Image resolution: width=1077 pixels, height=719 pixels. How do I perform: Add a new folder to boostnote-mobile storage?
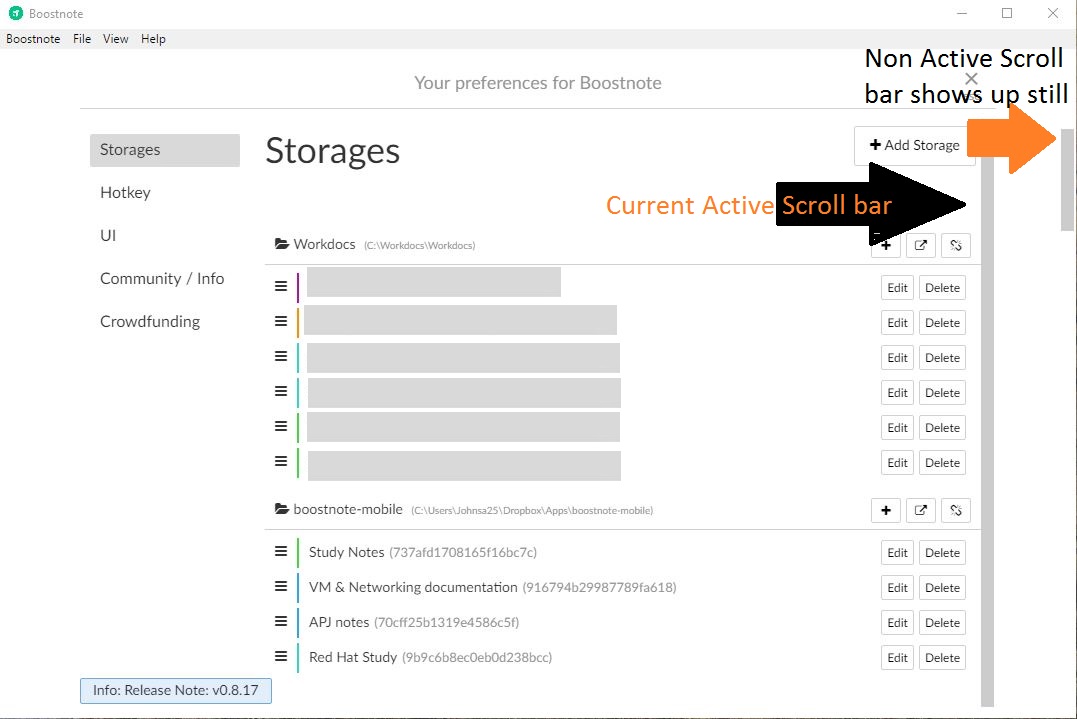886,510
